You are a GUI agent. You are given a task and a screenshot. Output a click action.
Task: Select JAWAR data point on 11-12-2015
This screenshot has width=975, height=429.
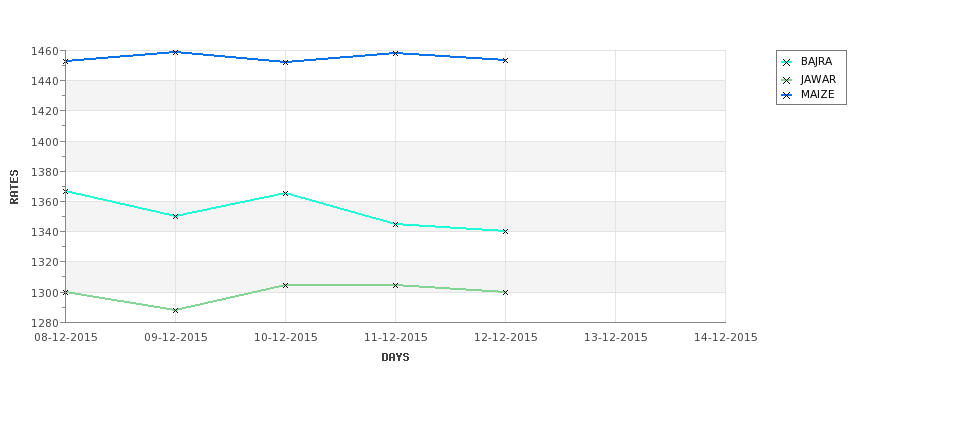[395, 285]
